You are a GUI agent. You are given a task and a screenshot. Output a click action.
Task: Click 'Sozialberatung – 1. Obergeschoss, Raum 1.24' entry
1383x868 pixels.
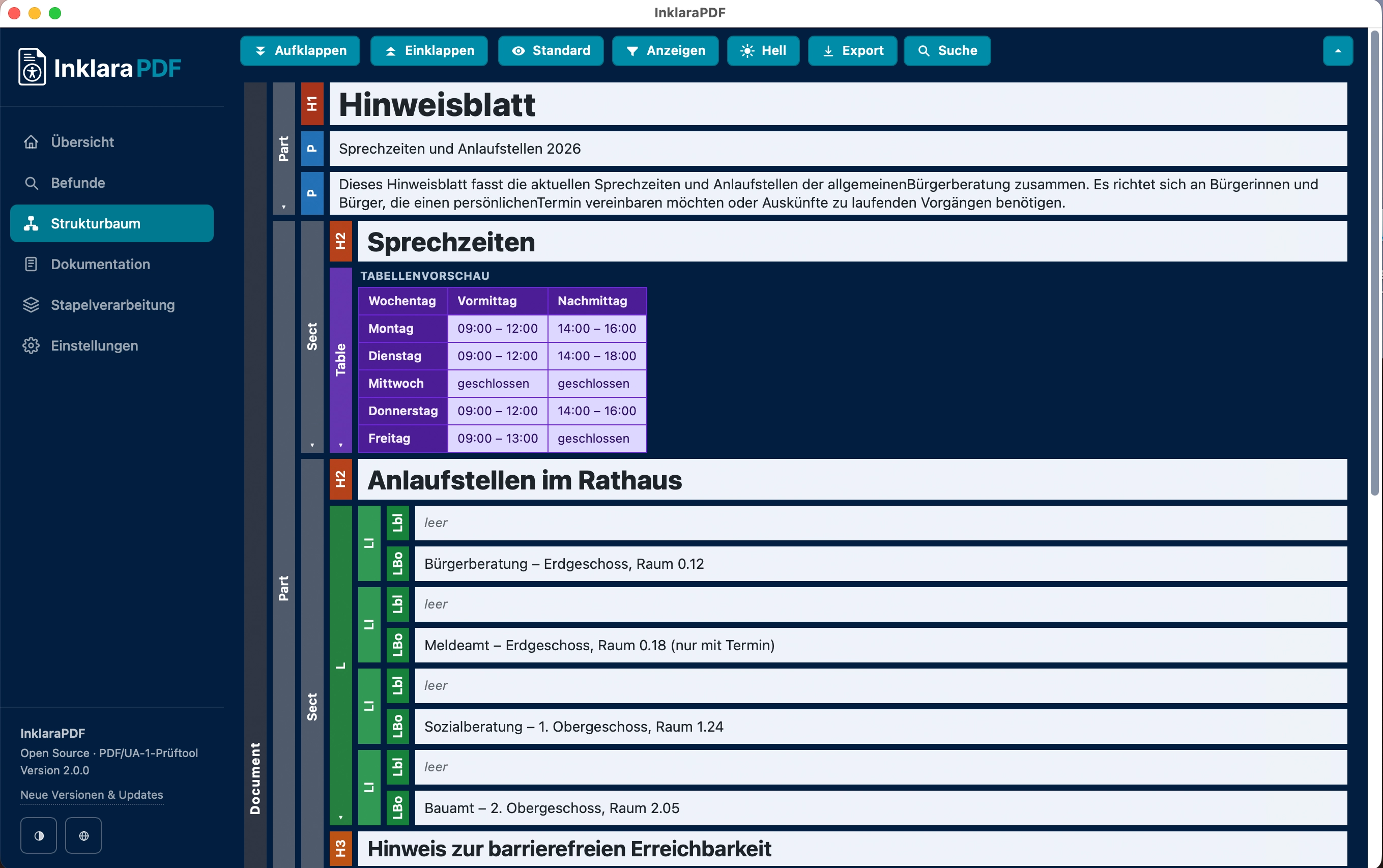tap(881, 727)
